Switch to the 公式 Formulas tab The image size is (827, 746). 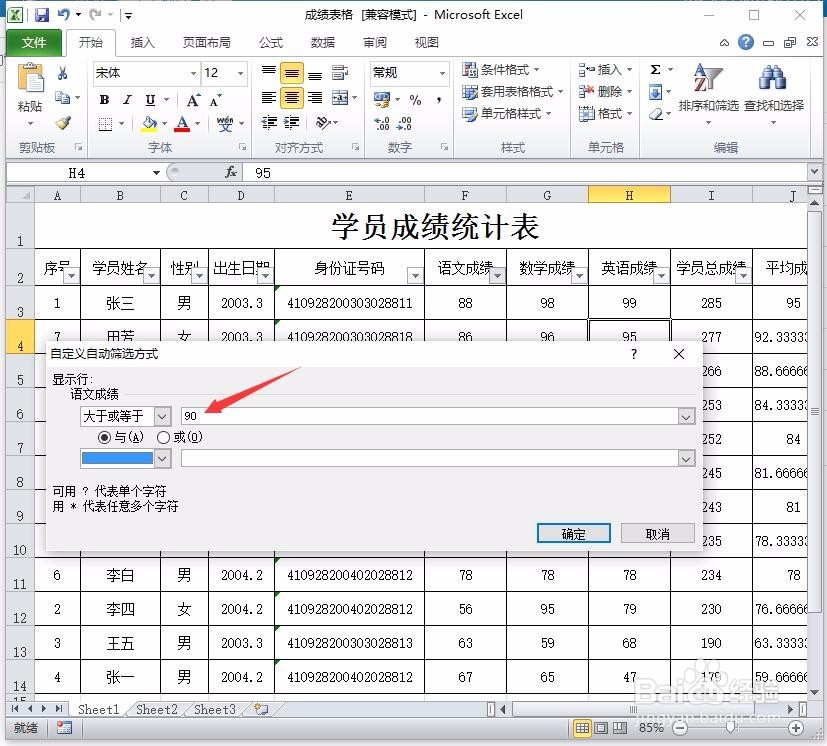pyautogui.click(x=271, y=43)
